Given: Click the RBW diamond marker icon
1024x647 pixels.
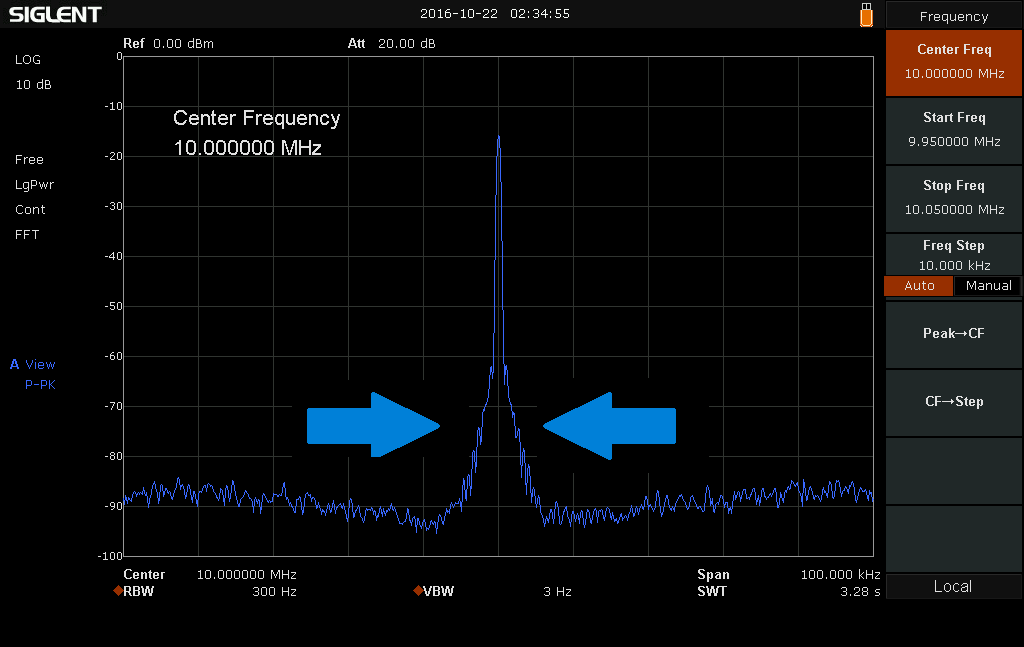Looking at the screenshot, I should (x=118, y=591).
